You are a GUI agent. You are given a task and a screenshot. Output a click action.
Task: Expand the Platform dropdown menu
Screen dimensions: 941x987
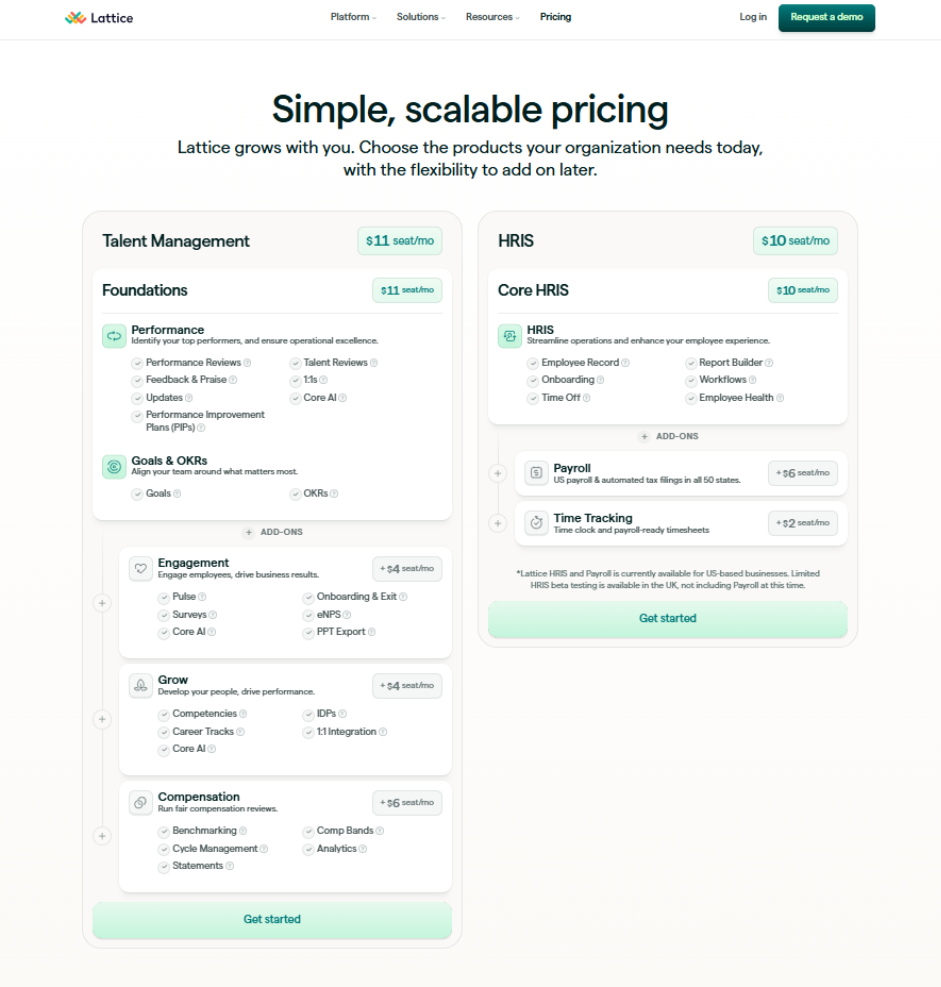[x=353, y=17]
